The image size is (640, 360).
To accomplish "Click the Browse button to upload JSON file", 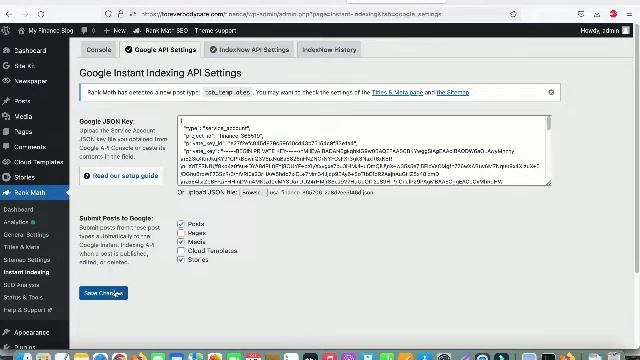I will [x=253, y=192].
